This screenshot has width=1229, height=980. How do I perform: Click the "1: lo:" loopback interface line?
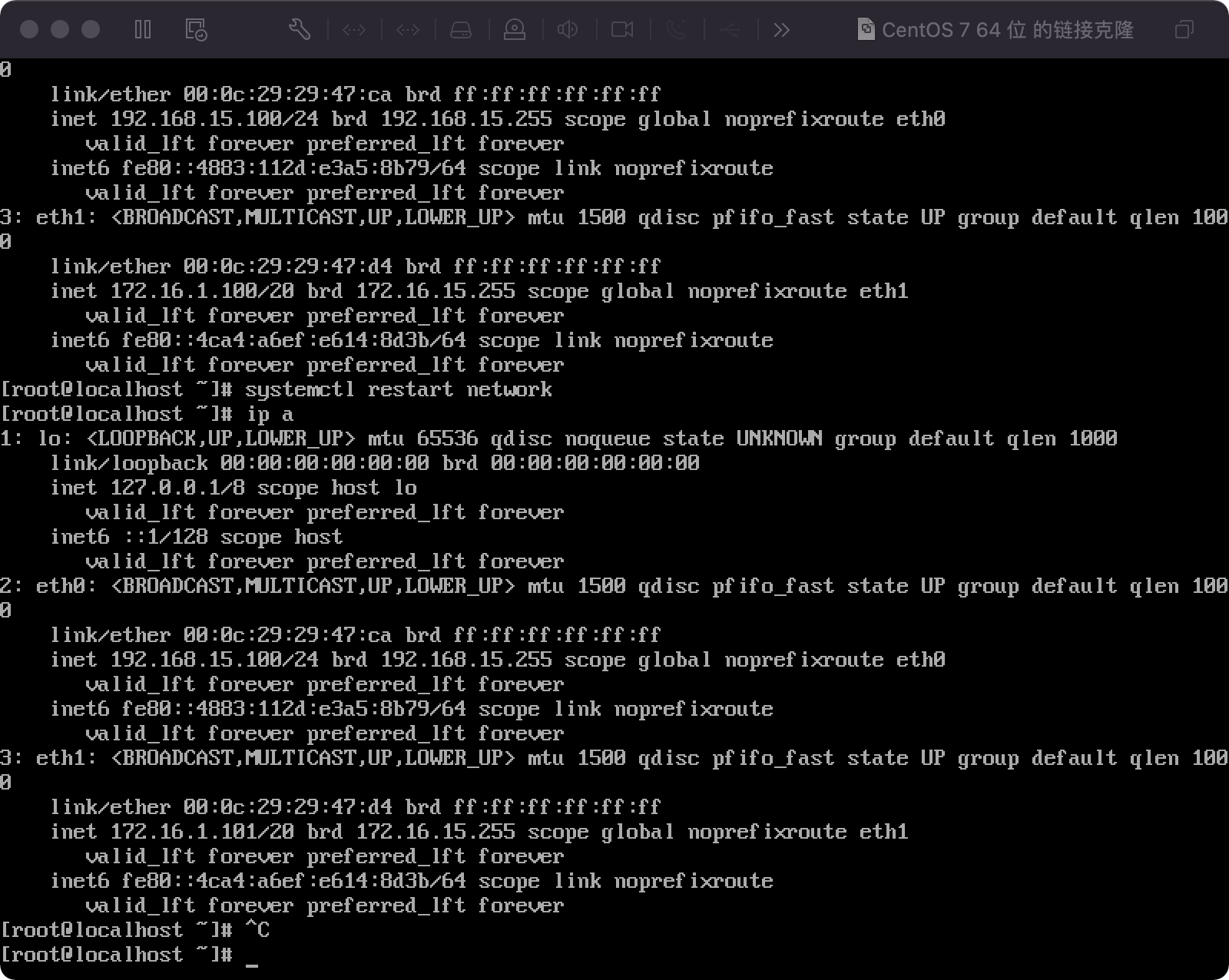point(558,439)
